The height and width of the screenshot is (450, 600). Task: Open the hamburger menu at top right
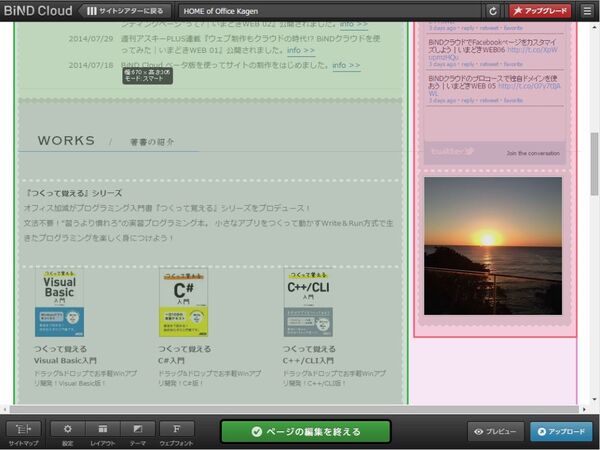coord(587,11)
